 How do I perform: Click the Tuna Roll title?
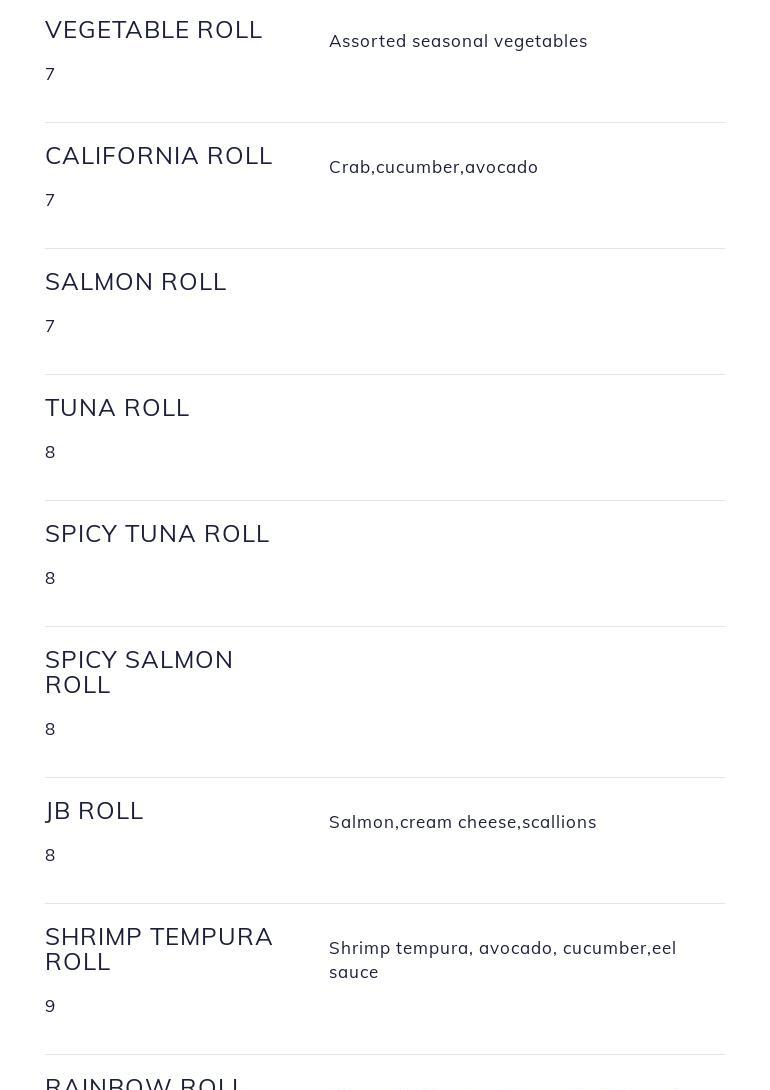[117, 407]
